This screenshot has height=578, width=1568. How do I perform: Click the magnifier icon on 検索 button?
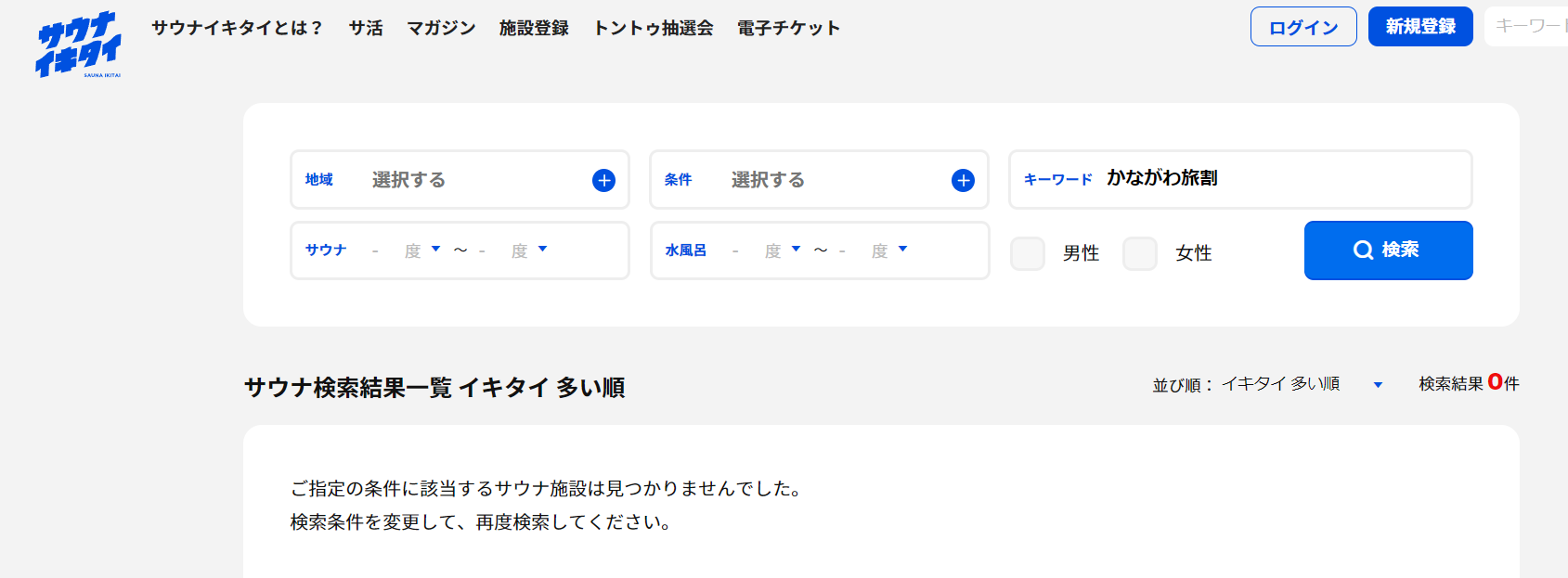pyautogui.click(x=1363, y=250)
